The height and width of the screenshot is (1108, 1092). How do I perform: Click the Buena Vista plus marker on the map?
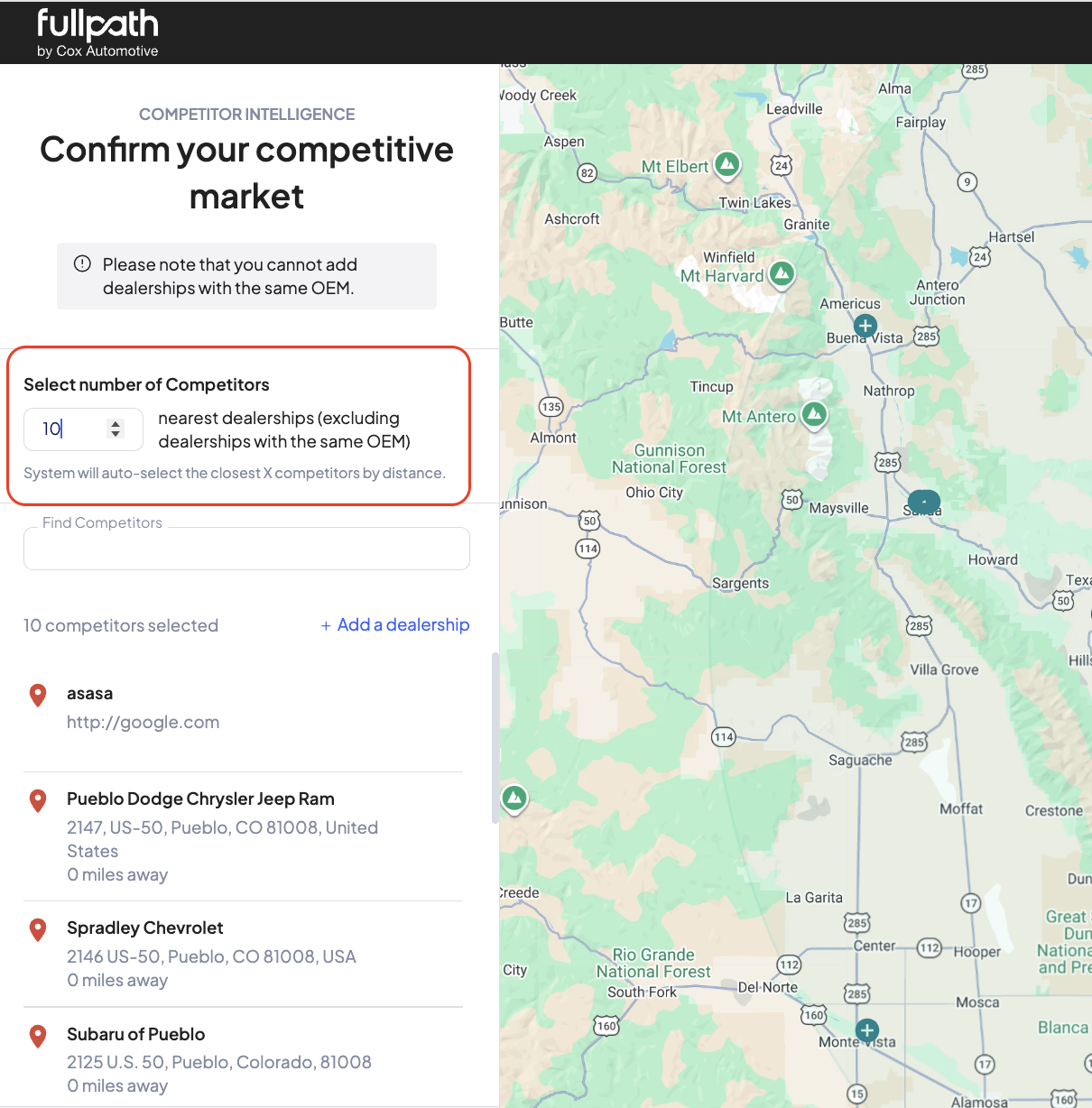coord(865,326)
